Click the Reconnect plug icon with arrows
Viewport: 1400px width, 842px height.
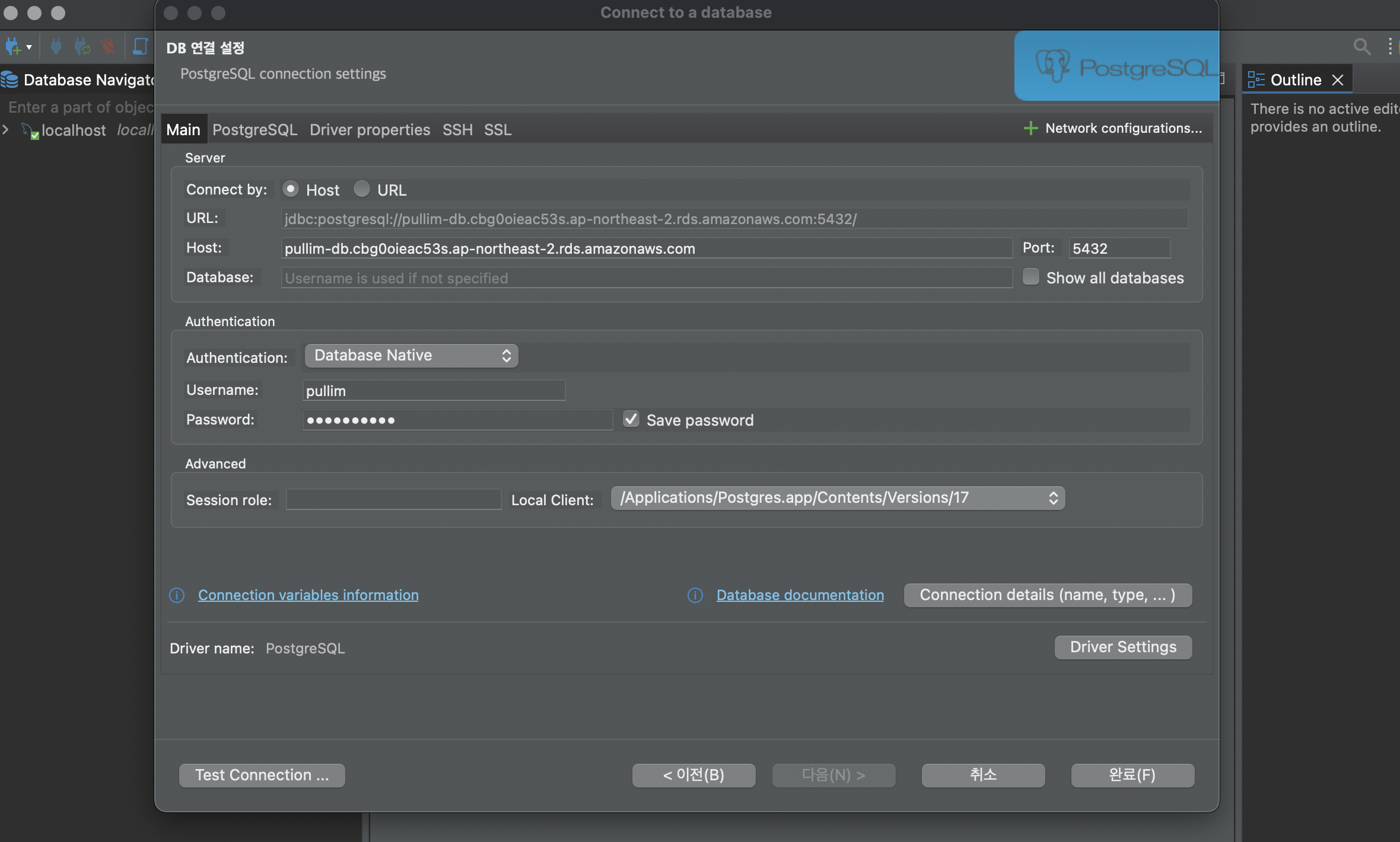point(82,46)
